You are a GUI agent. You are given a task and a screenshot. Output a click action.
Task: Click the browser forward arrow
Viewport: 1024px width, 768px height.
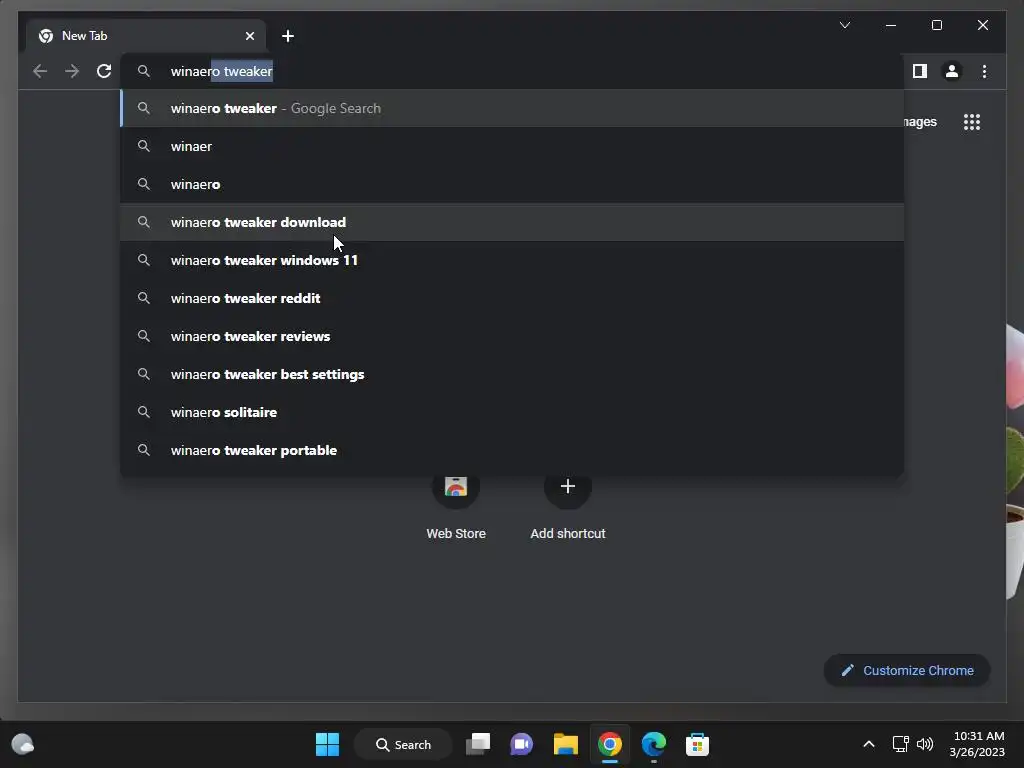coord(72,71)
